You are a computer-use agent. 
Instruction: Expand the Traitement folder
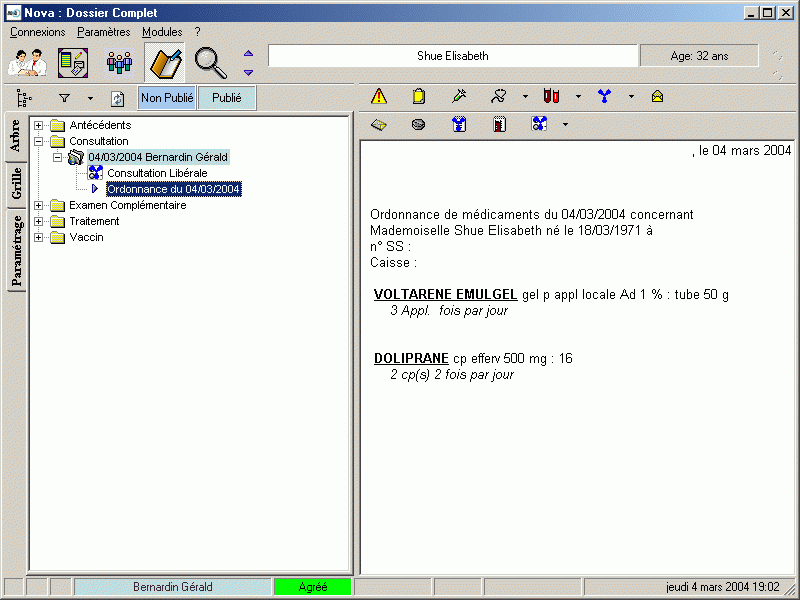point(38,221)
